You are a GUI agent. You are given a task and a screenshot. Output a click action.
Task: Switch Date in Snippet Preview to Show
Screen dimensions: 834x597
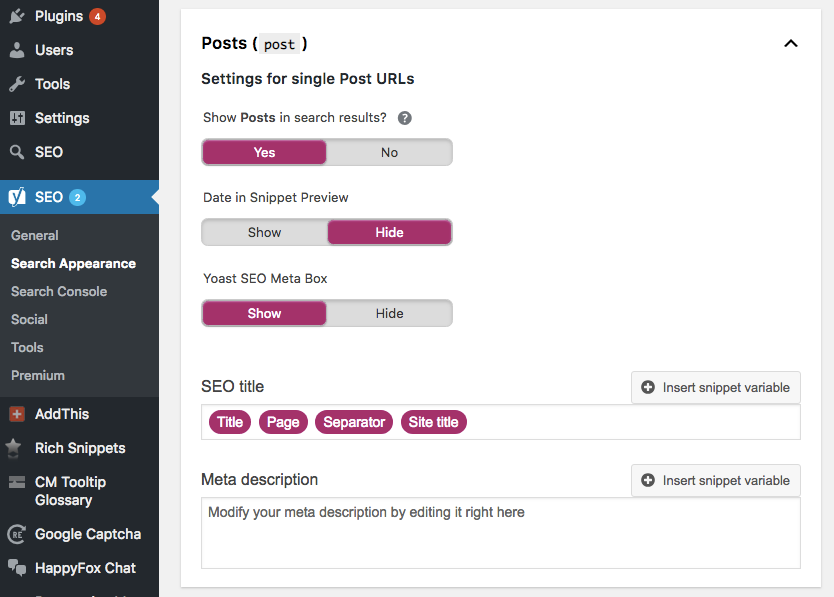pos(265,233)
